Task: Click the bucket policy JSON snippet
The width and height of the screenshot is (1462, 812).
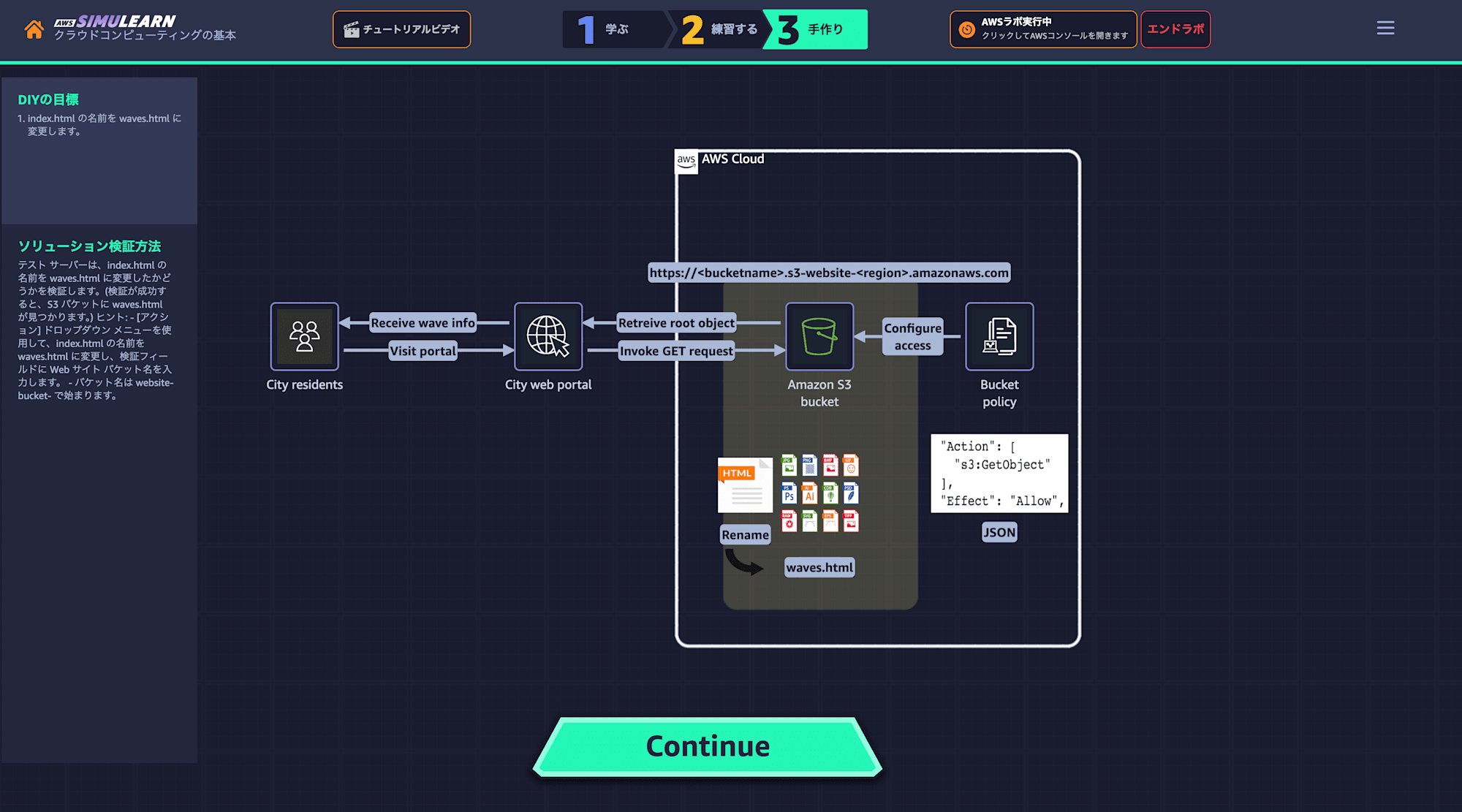Action: 999,474
